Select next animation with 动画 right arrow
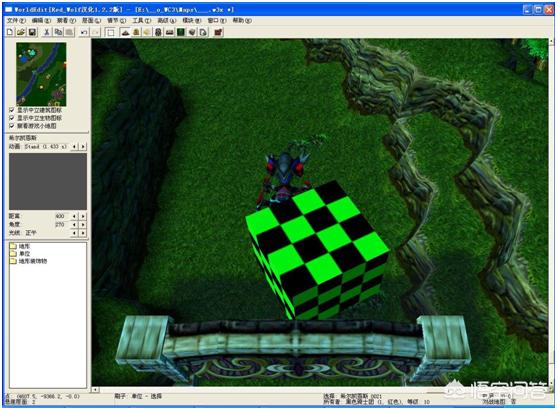The width and height of the screenshot is (557, 410). (83, 146)
